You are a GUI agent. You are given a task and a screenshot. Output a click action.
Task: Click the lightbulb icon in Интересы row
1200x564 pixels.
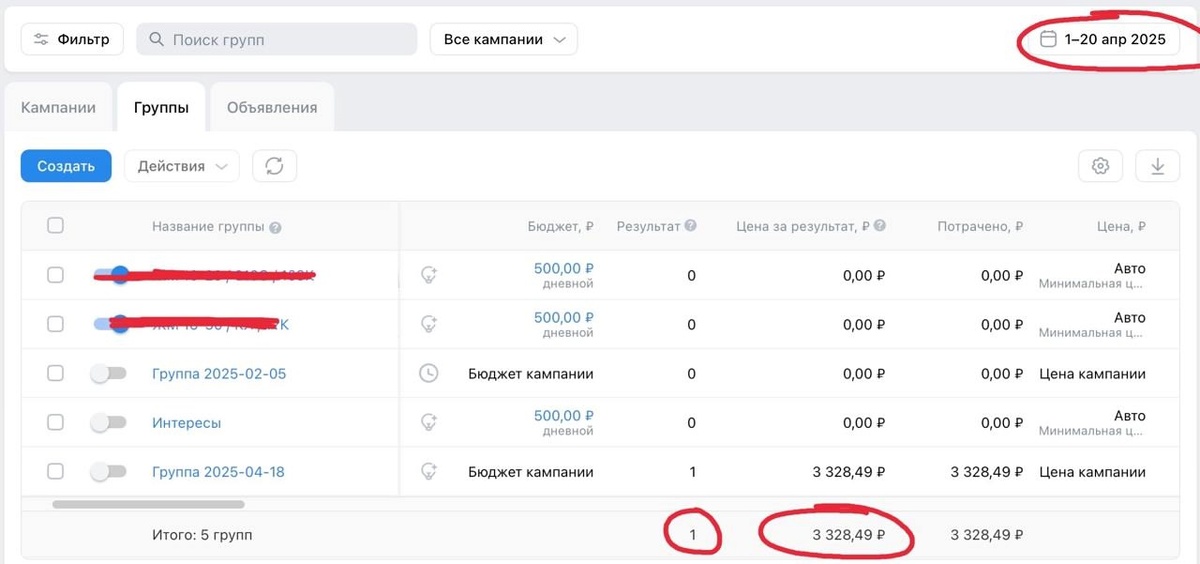click(x=428, y=422)
